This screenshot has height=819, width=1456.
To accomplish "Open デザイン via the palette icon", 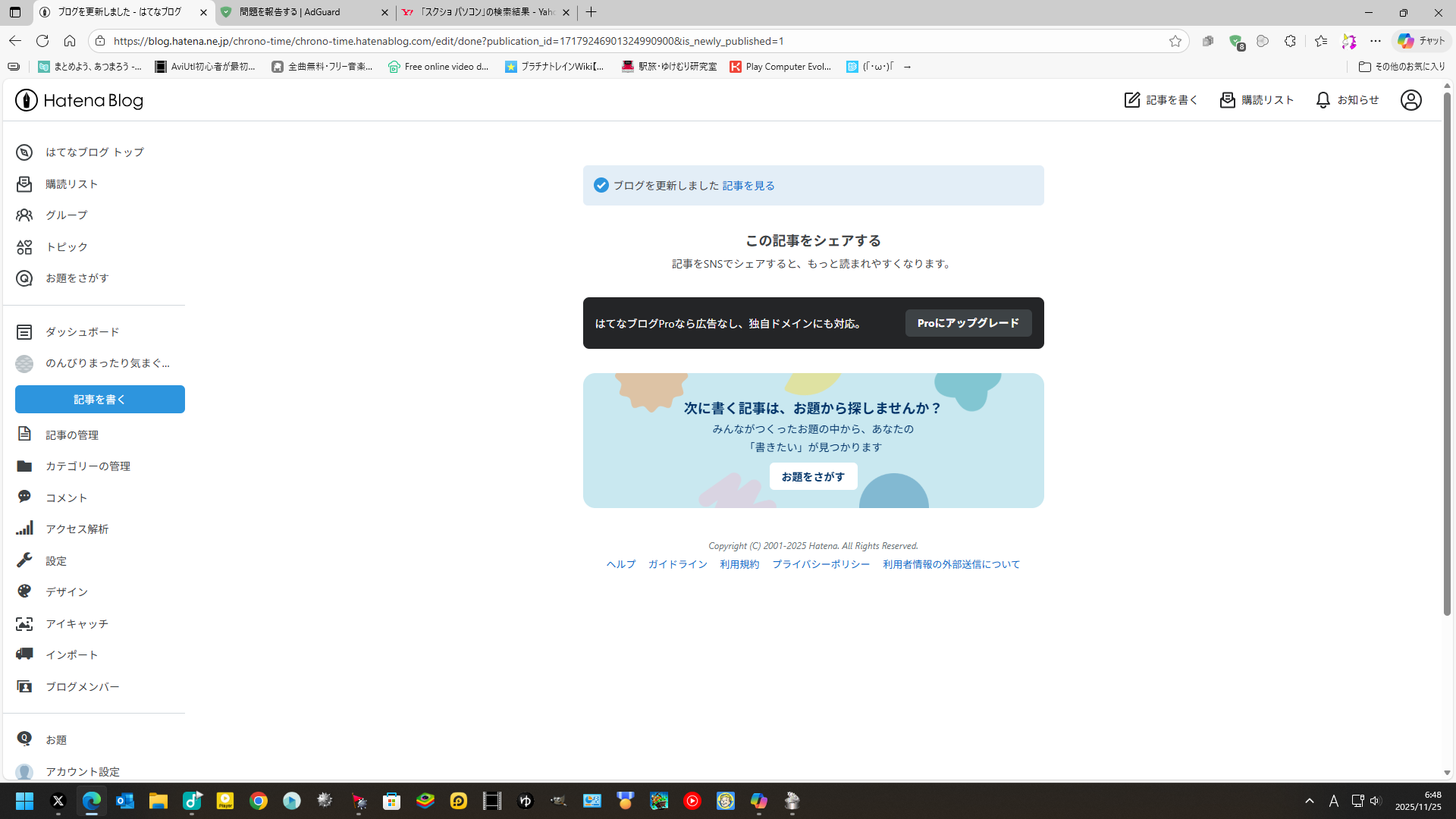I will 24,591.
